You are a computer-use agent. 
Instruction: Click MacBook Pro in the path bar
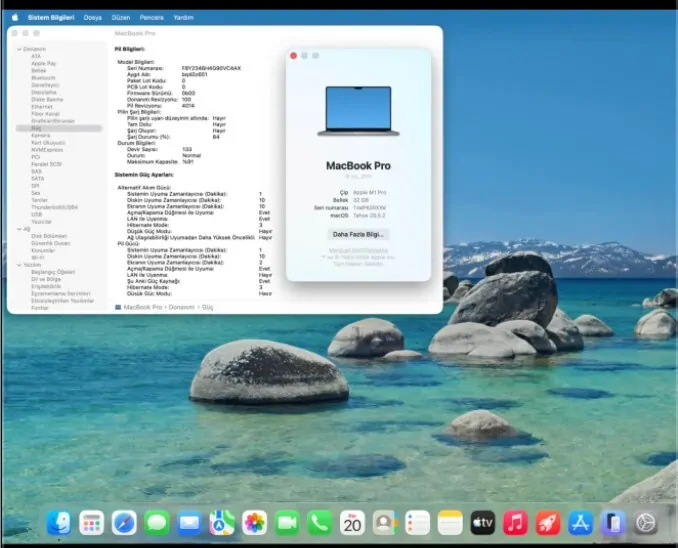click(x=143, y=307)
